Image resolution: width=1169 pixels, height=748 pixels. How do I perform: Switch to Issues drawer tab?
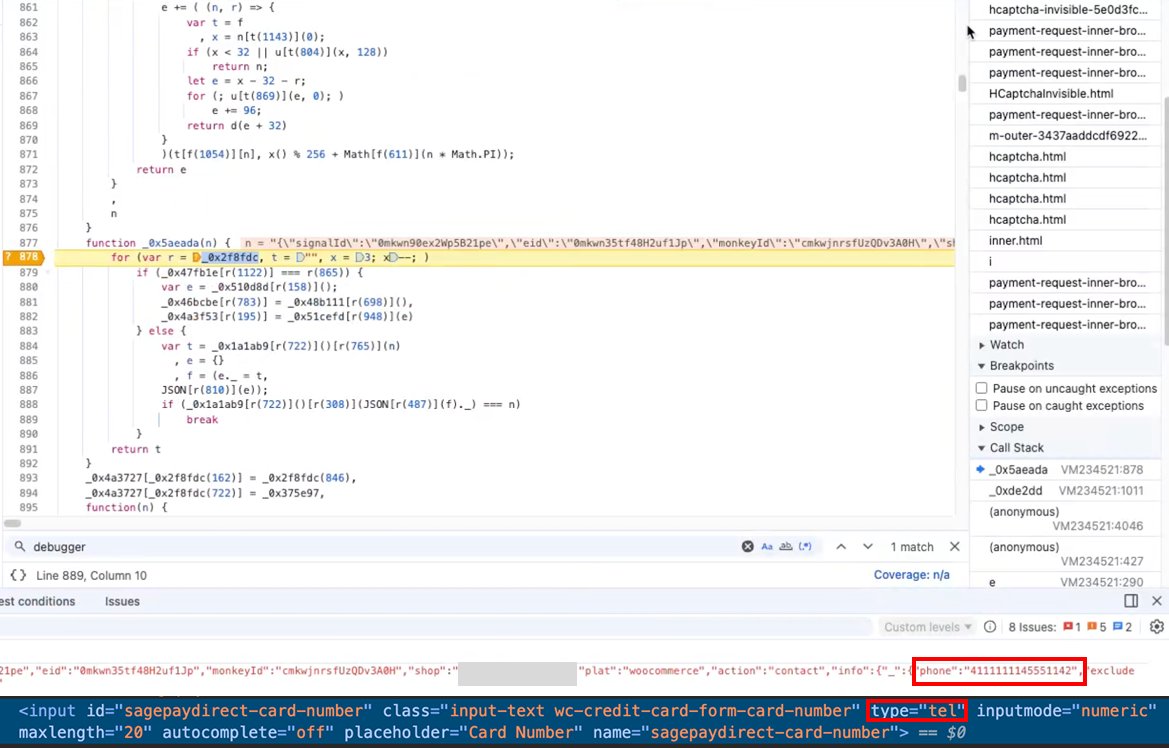(122, 601)
